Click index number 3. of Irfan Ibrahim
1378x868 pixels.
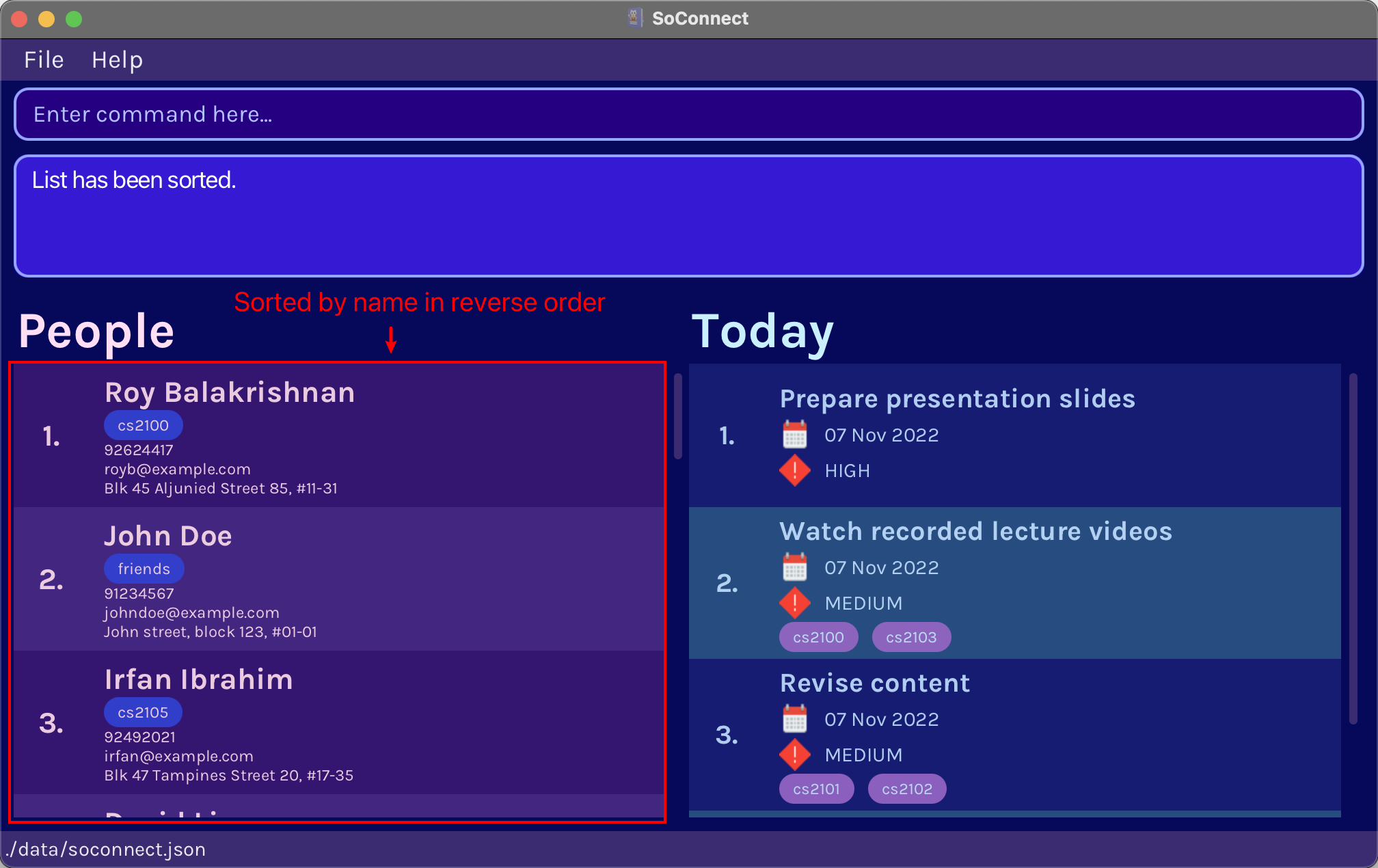click(51, 723)
